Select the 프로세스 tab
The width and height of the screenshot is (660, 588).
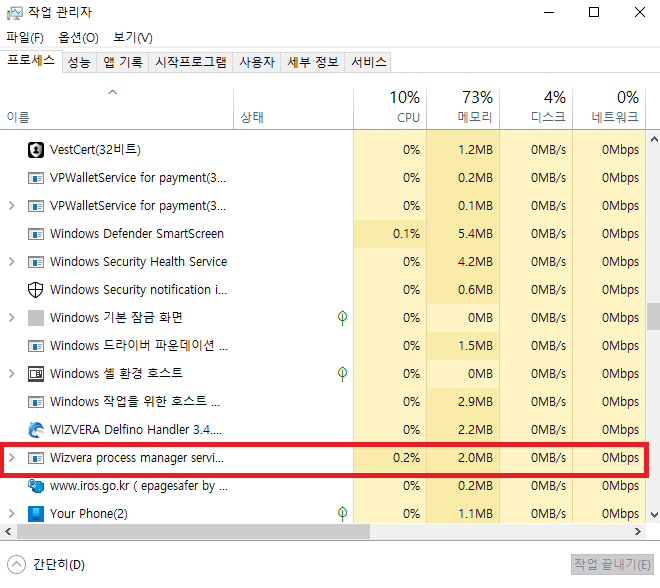[x=31, y=61]
